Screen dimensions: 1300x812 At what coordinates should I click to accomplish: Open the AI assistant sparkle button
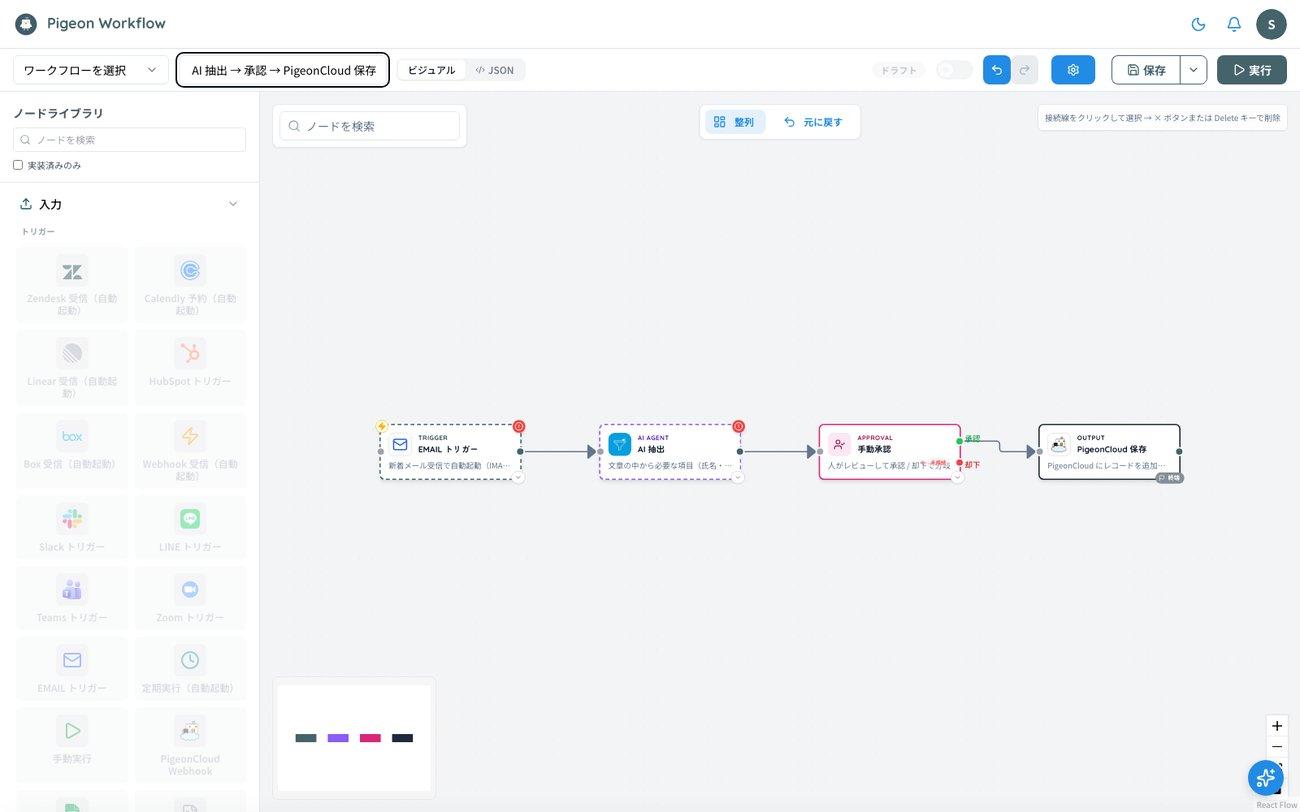tap(1265, 777)
